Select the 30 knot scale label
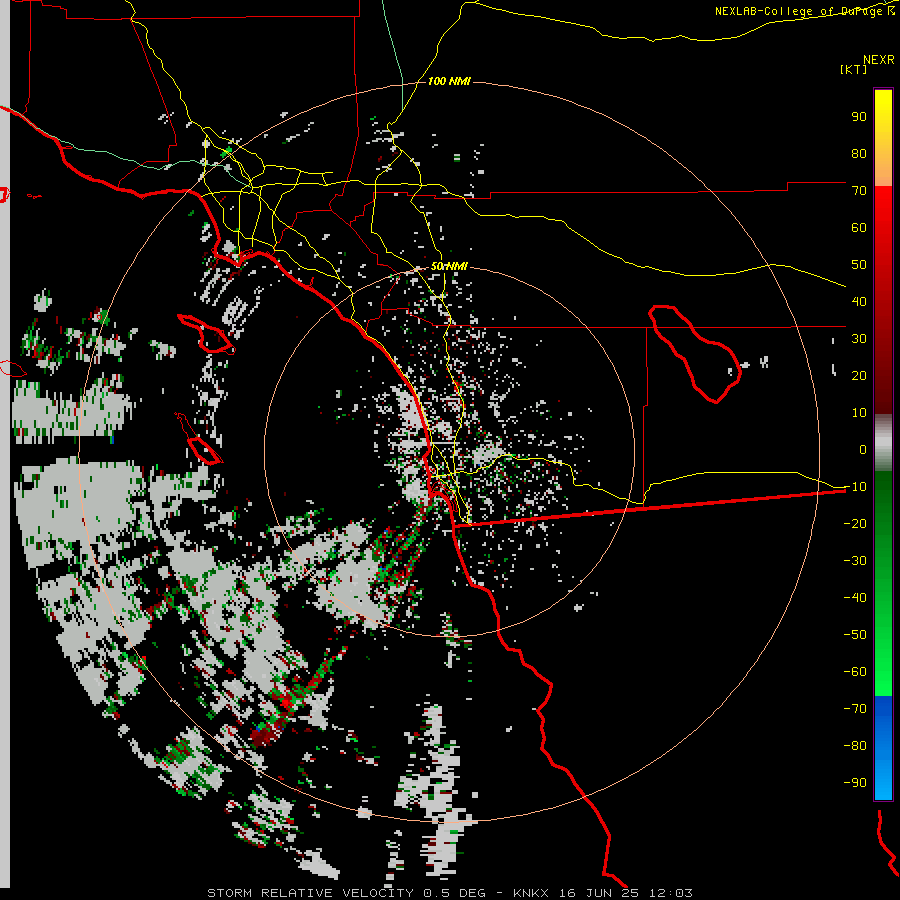This screenshot has width=900, height=900. point(859,339)
